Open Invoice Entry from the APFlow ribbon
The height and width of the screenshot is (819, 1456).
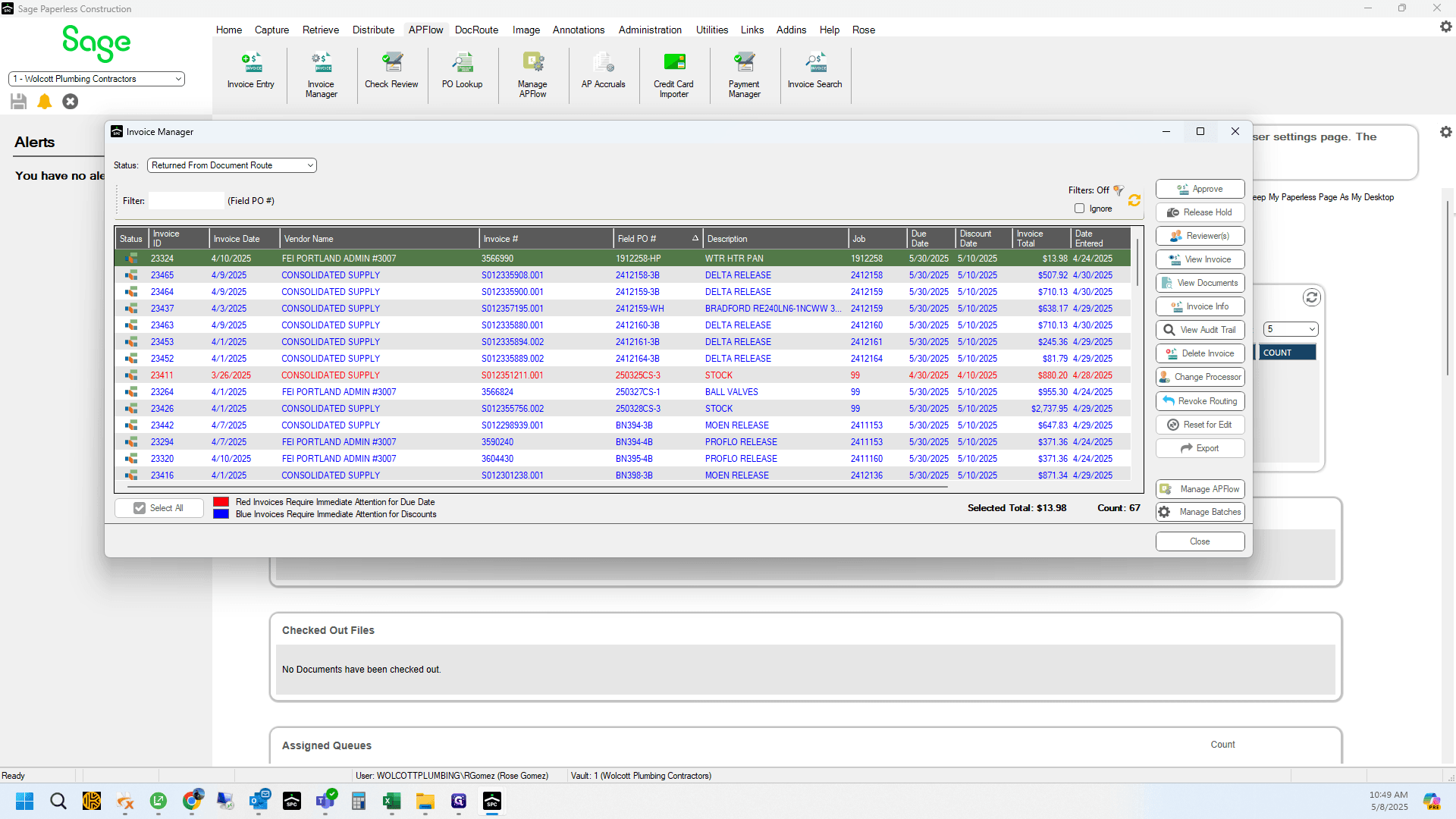click(251, 72)
